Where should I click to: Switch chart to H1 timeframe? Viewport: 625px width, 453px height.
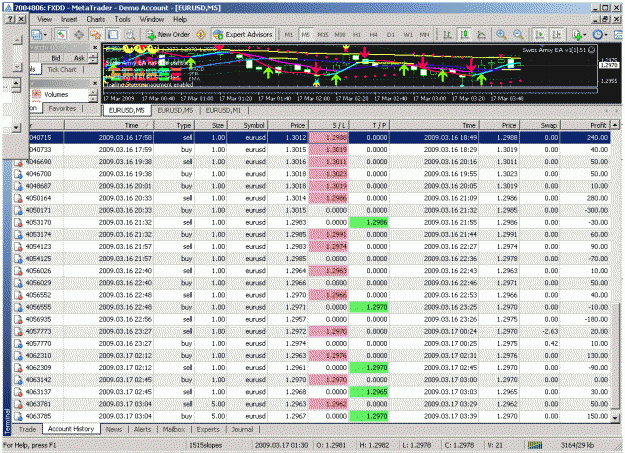357,35
